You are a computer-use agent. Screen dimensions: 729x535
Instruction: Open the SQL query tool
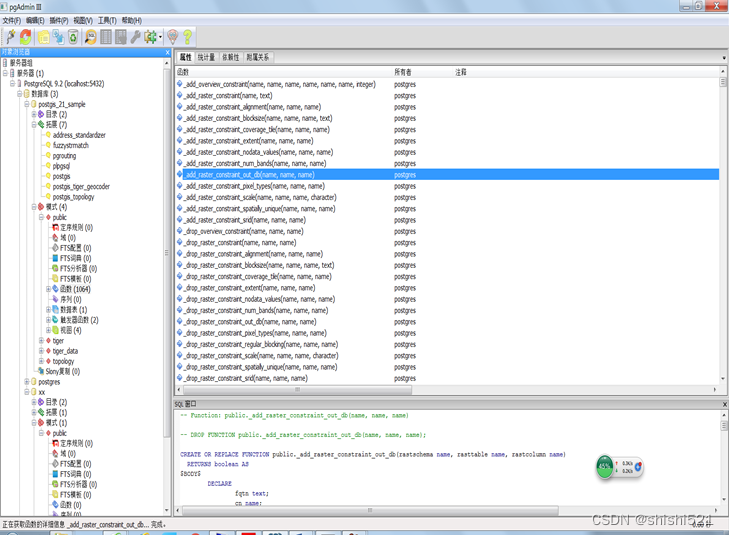point(91,37)
